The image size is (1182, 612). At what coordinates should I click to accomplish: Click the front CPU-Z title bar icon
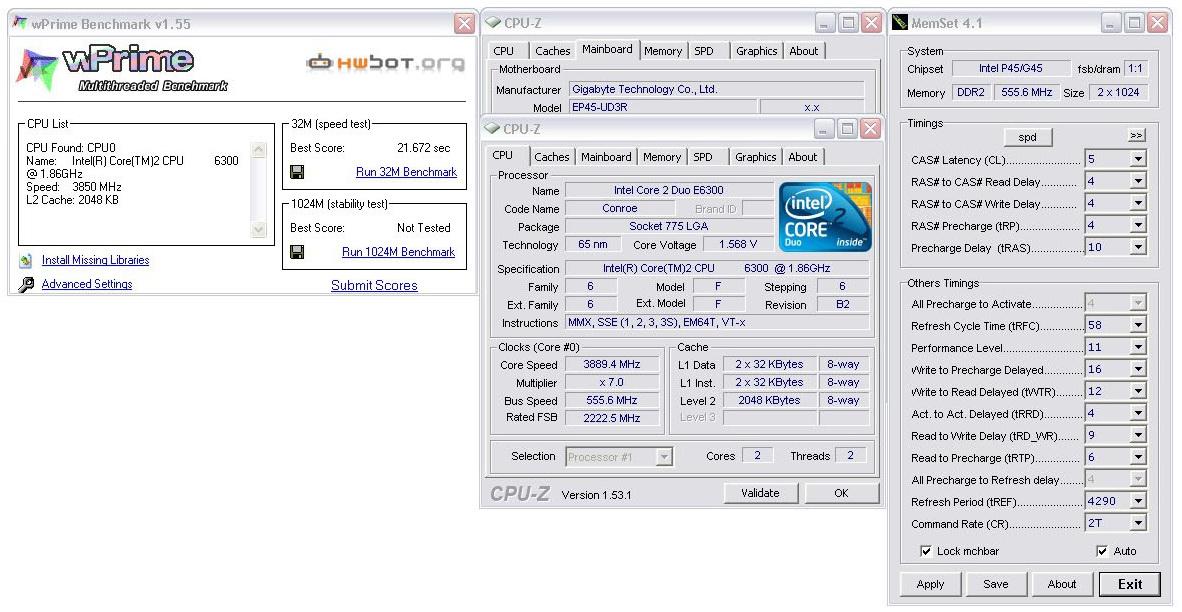492,128
